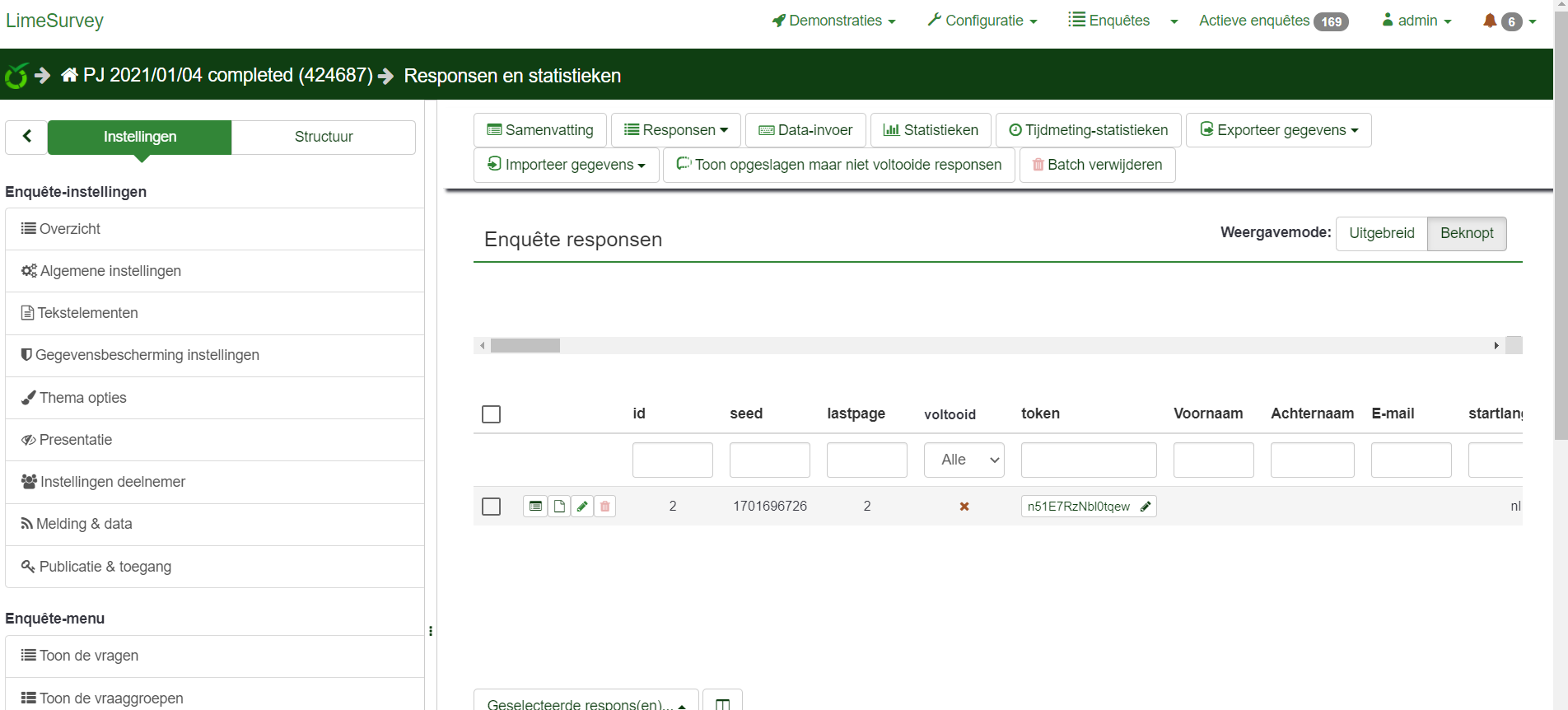Screen dimensions: 1568x710
Task: Open the Importeer gegevens dropdown
Action: [x=567, y=165]
